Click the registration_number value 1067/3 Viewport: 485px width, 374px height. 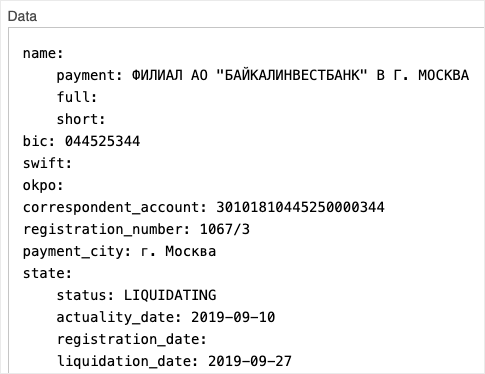(x=225, y=229)
